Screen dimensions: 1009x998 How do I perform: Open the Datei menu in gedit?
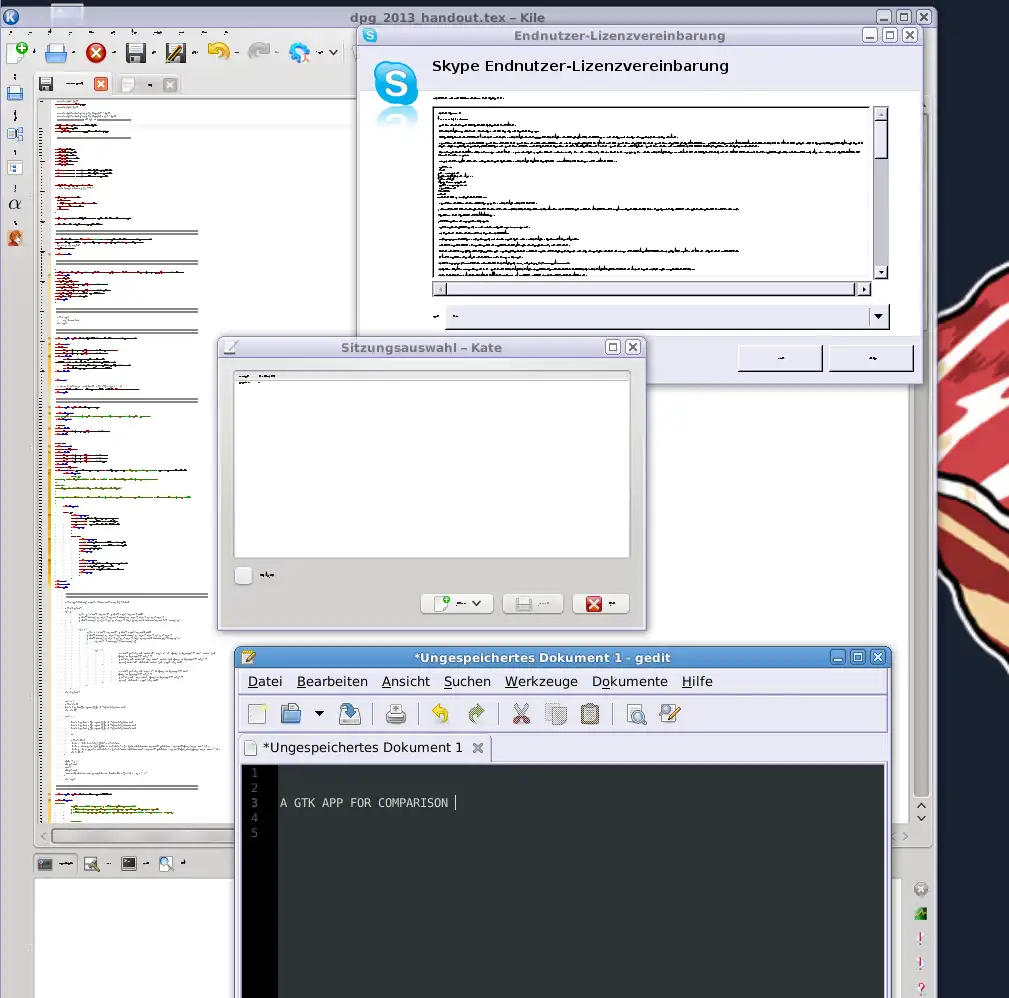click(265, 681)
